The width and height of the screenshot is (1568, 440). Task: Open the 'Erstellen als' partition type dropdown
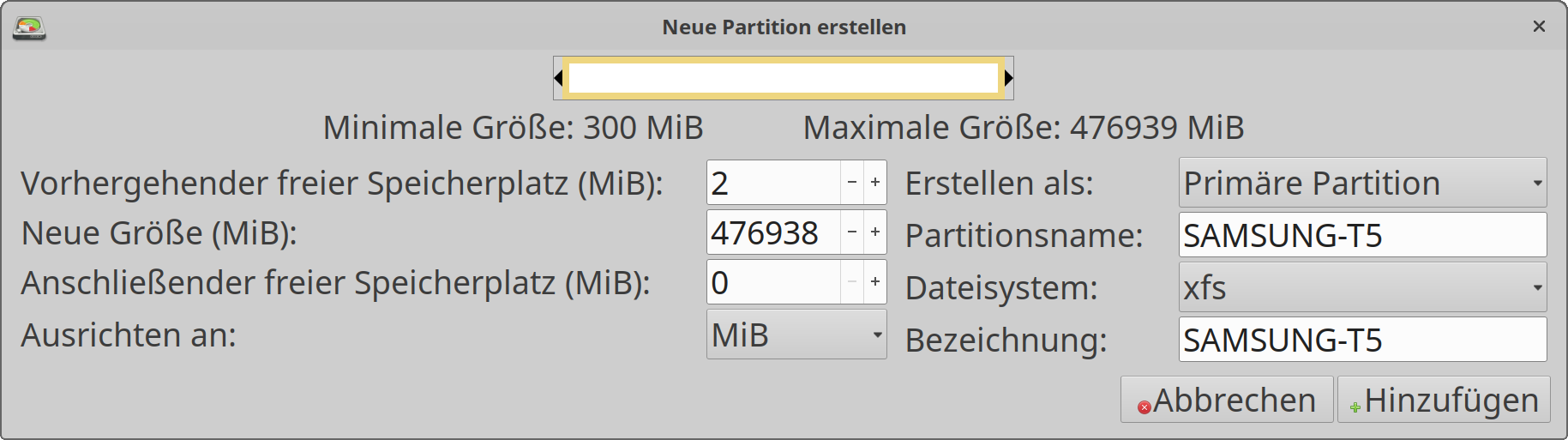pyautogui.click(x=1361, y=183)
